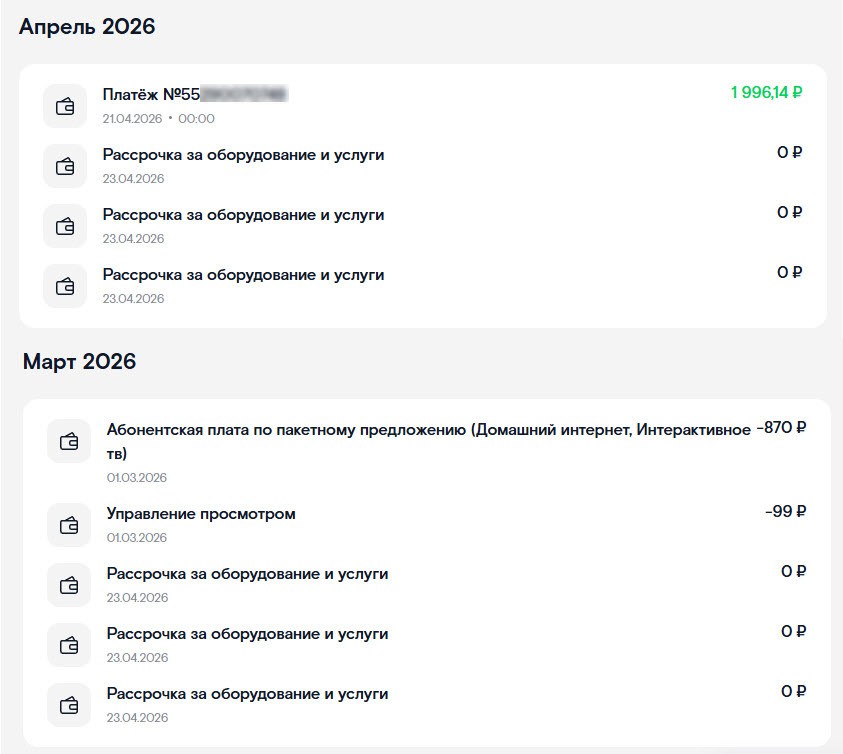Open the Управление просмотром charge
The image size is (843, 754).
coord(201,514)
